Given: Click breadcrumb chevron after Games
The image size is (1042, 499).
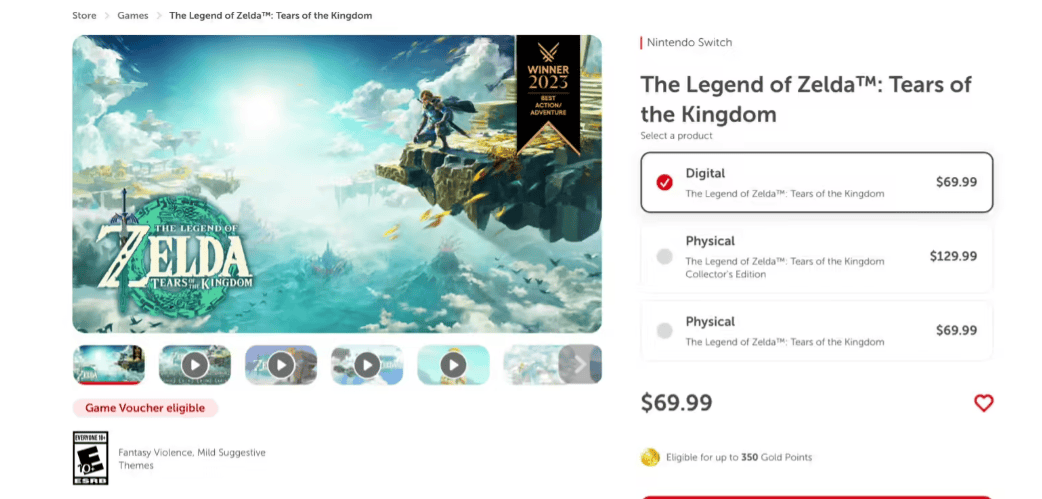Looking at the screenshot, I should 159,15.
